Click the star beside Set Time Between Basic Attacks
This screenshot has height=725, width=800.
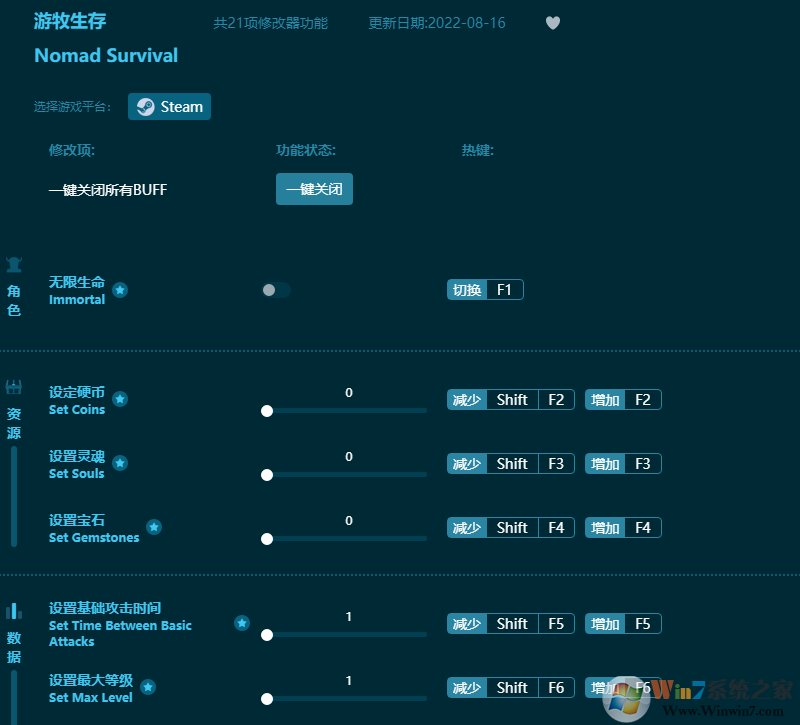tap(241, 622)
